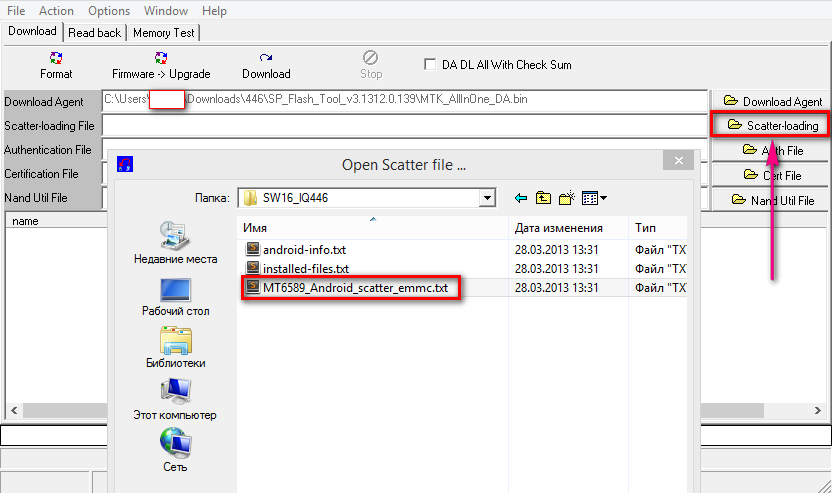The height and width of the screenshot is (493, 832).
Task: Click the dialog title bar app icon
Action: 125,164
